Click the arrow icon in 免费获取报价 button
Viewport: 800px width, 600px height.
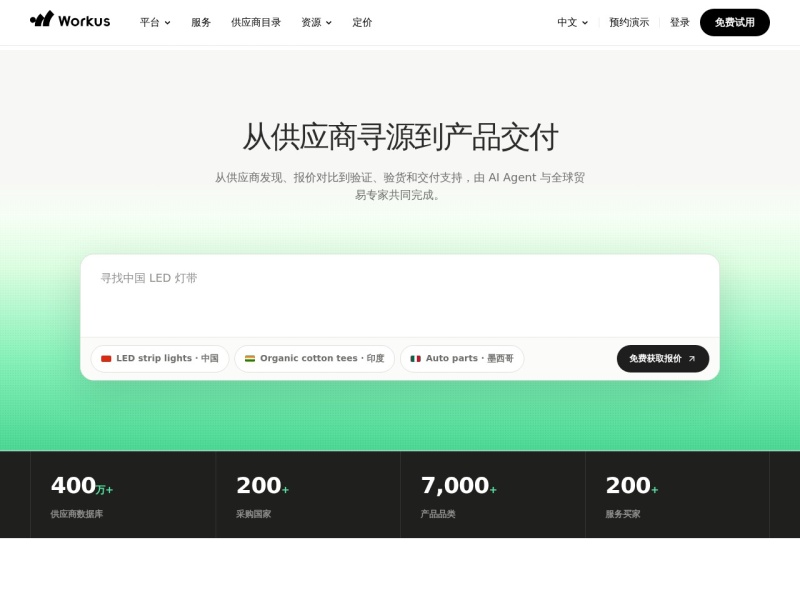click(692, 359)
